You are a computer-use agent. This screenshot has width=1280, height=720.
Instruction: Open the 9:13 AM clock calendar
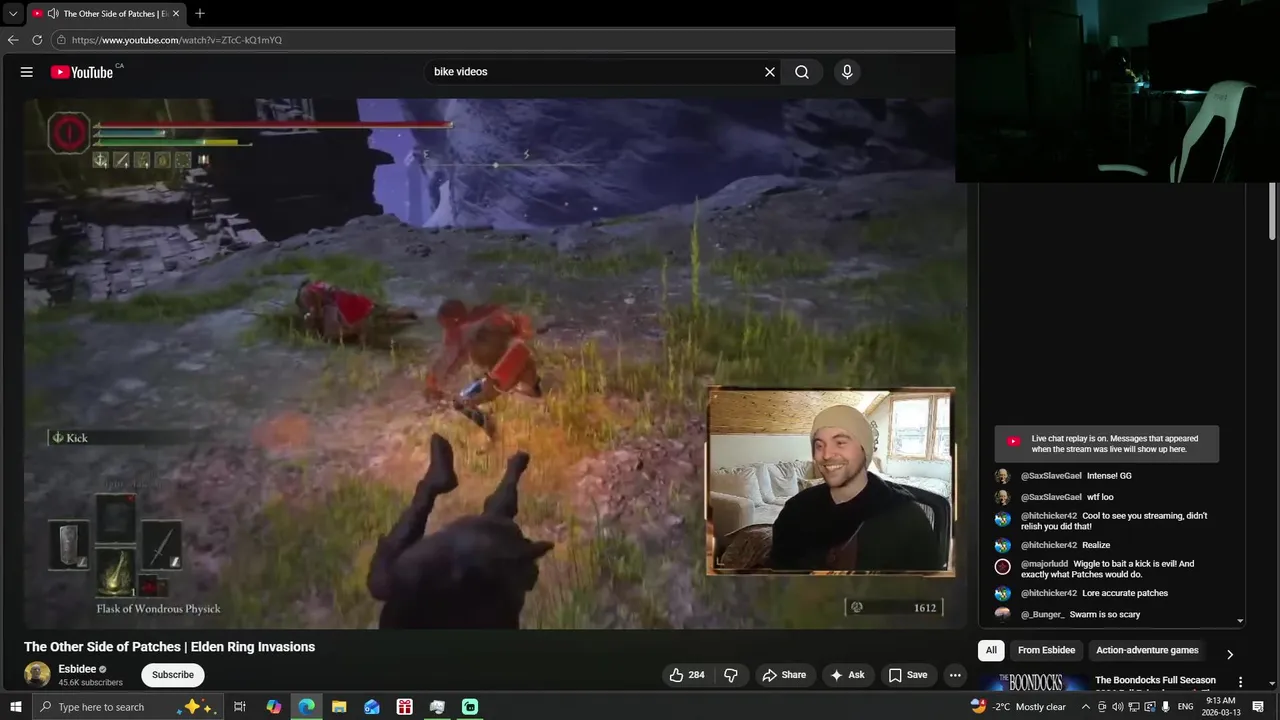click(x=1221, y=707)
